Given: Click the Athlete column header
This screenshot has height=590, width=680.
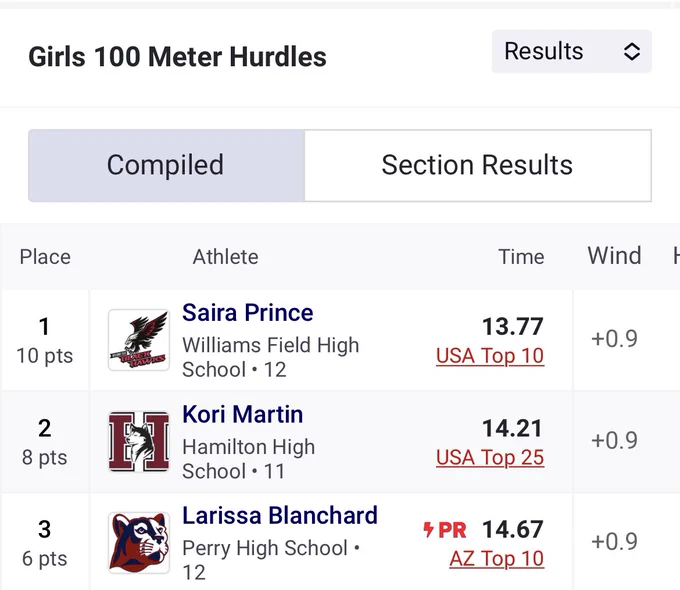Looking at the screenshot, I should [226, 257].
